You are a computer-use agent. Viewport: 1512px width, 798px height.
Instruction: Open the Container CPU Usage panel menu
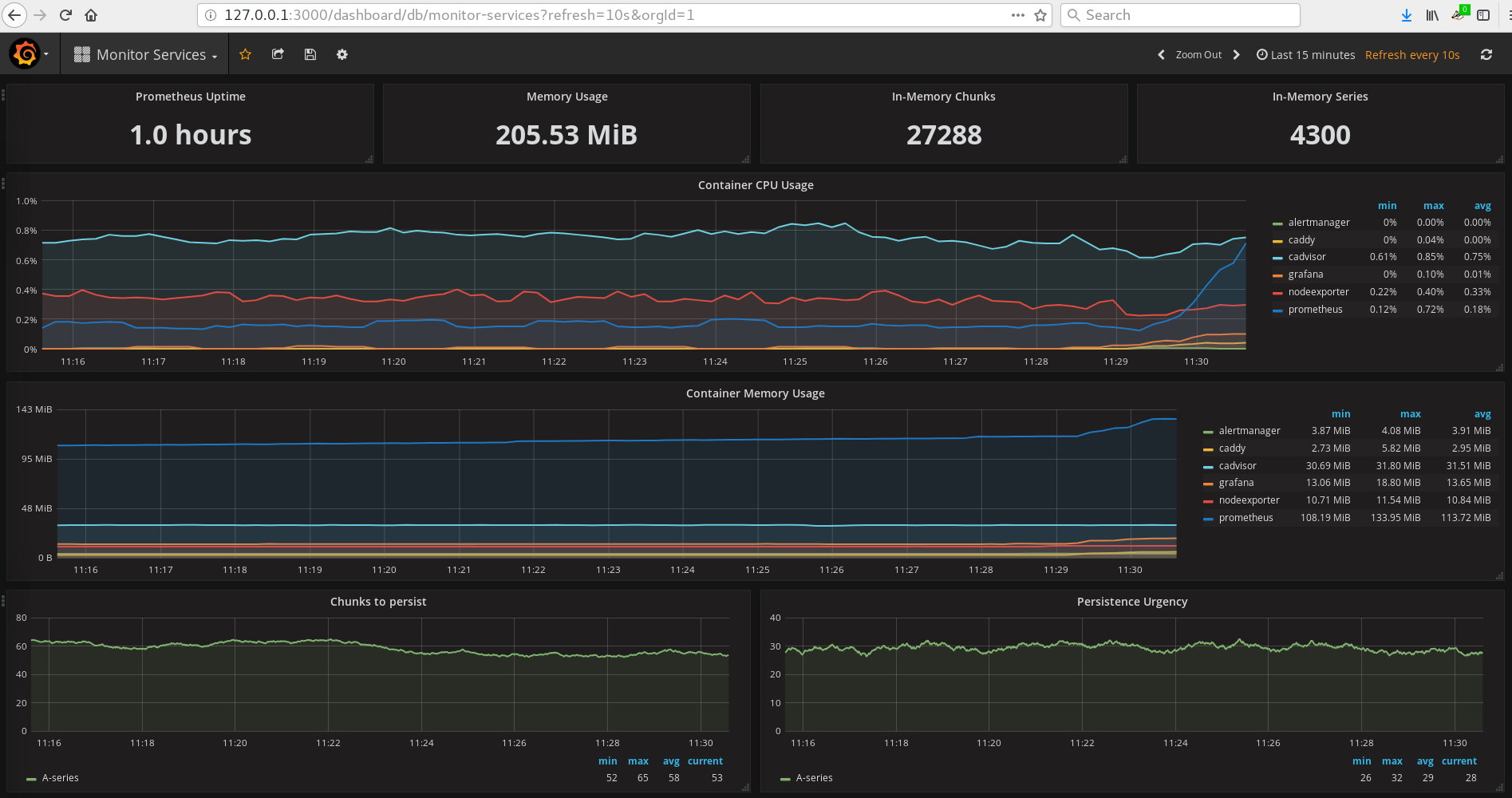tap(755, 185)
